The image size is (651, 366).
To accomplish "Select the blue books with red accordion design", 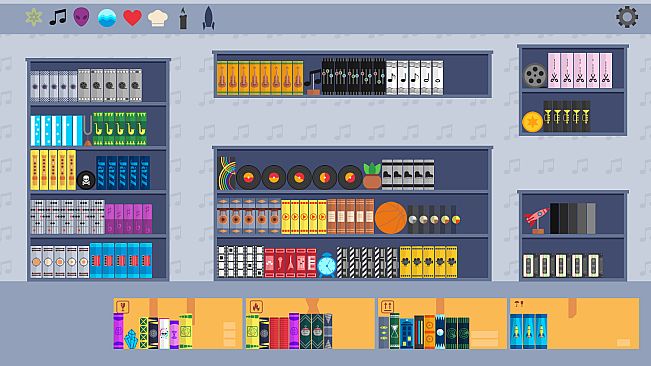I will 121,261.
